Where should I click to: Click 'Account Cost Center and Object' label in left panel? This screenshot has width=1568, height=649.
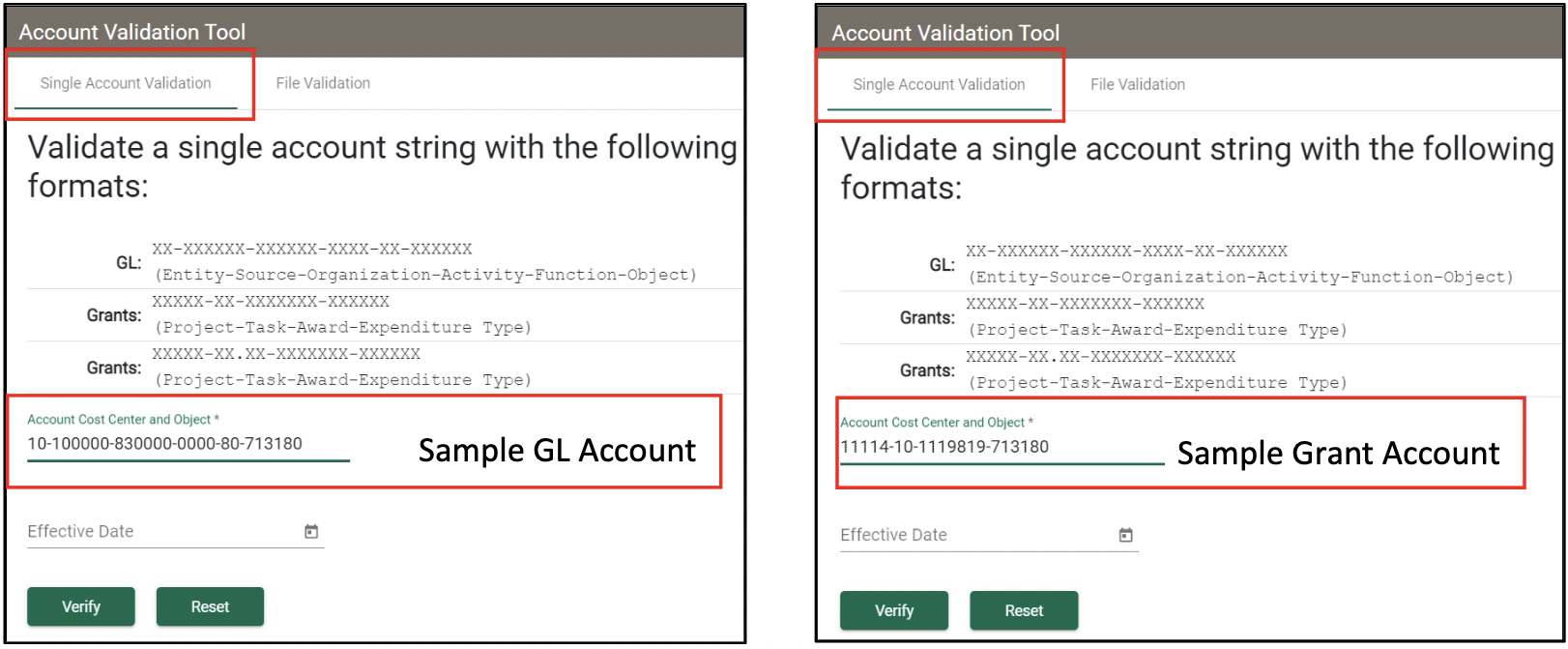pyautogui.click(x=123, y=419)
